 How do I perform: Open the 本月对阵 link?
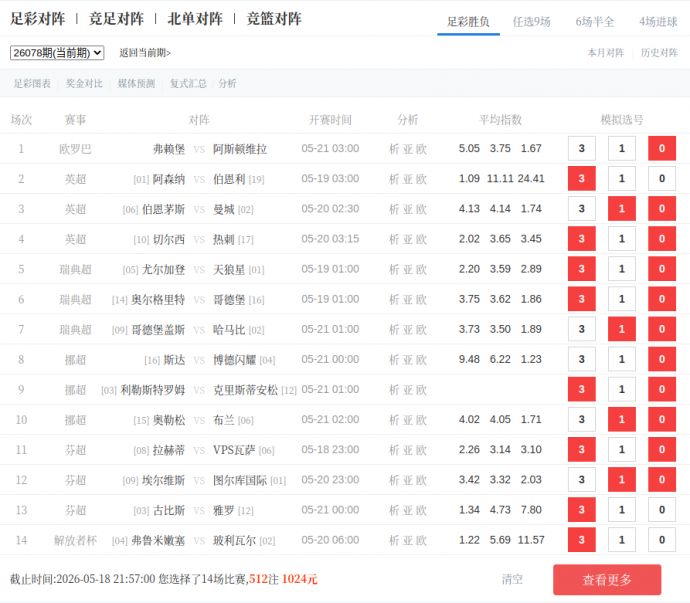[606, 53]
